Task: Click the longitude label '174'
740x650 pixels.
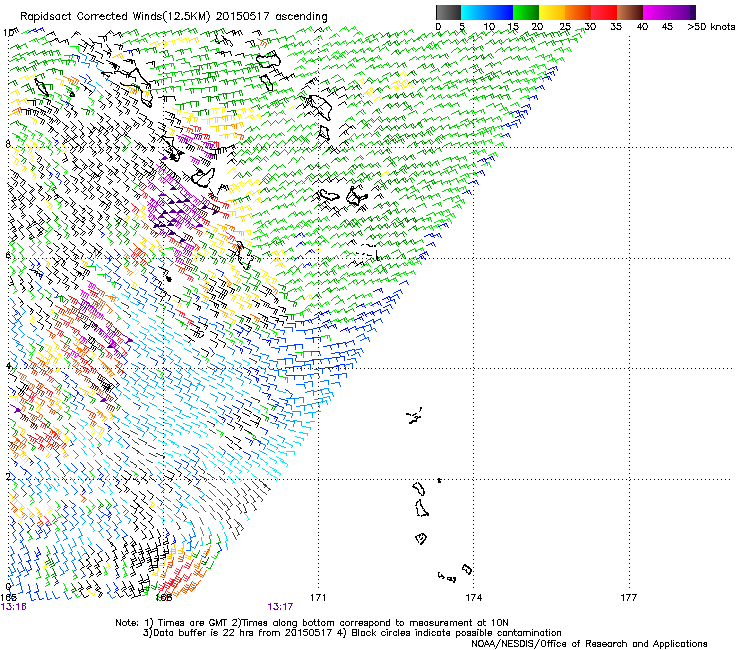Action: pos(473,598)
